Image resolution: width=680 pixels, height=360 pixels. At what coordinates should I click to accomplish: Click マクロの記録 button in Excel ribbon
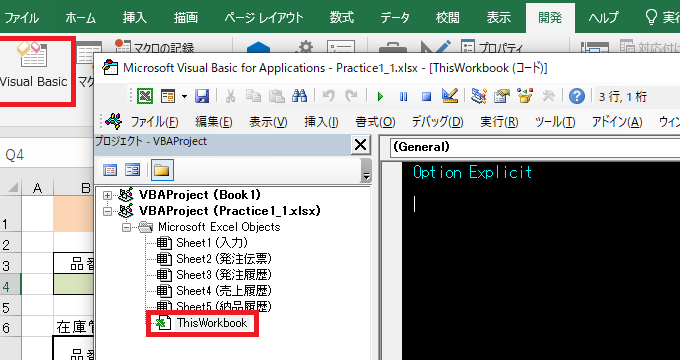tap(154, 47)
